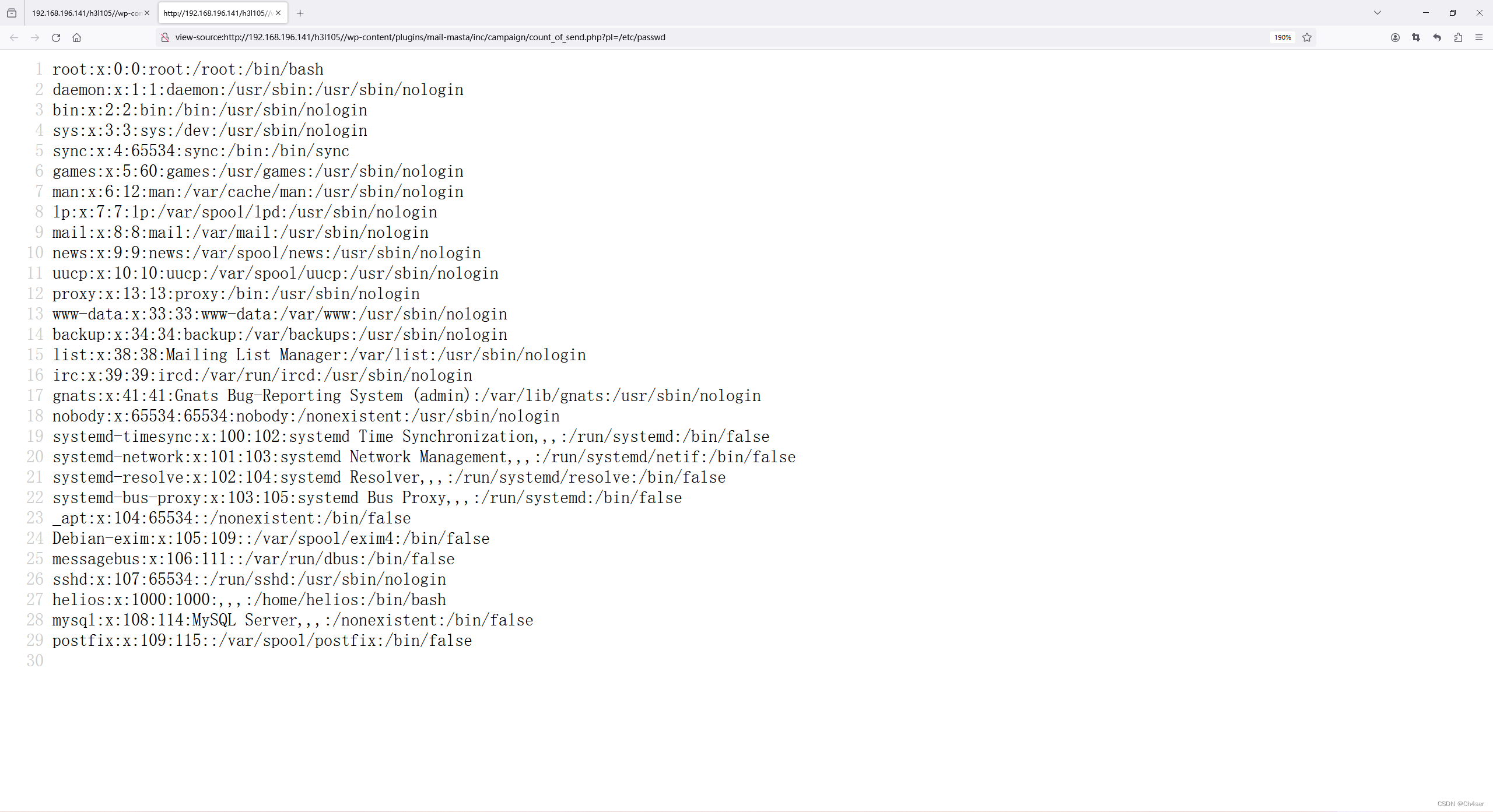Close the first wp-content tab
This screenshot has height=812, width=1493.
coord(146,12)
